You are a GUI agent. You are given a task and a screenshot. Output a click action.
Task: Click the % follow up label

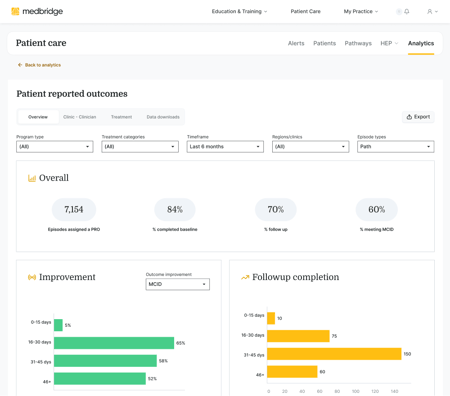click(276, 229)
